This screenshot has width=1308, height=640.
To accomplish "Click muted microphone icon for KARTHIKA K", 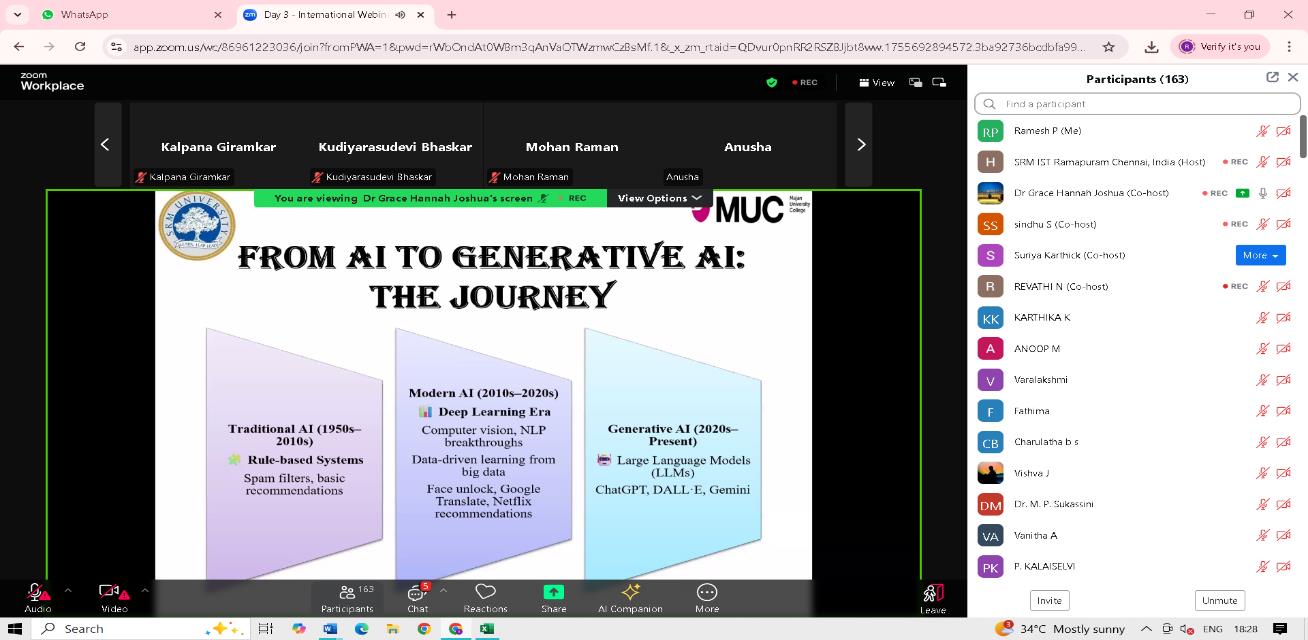I will (1263, 317).
